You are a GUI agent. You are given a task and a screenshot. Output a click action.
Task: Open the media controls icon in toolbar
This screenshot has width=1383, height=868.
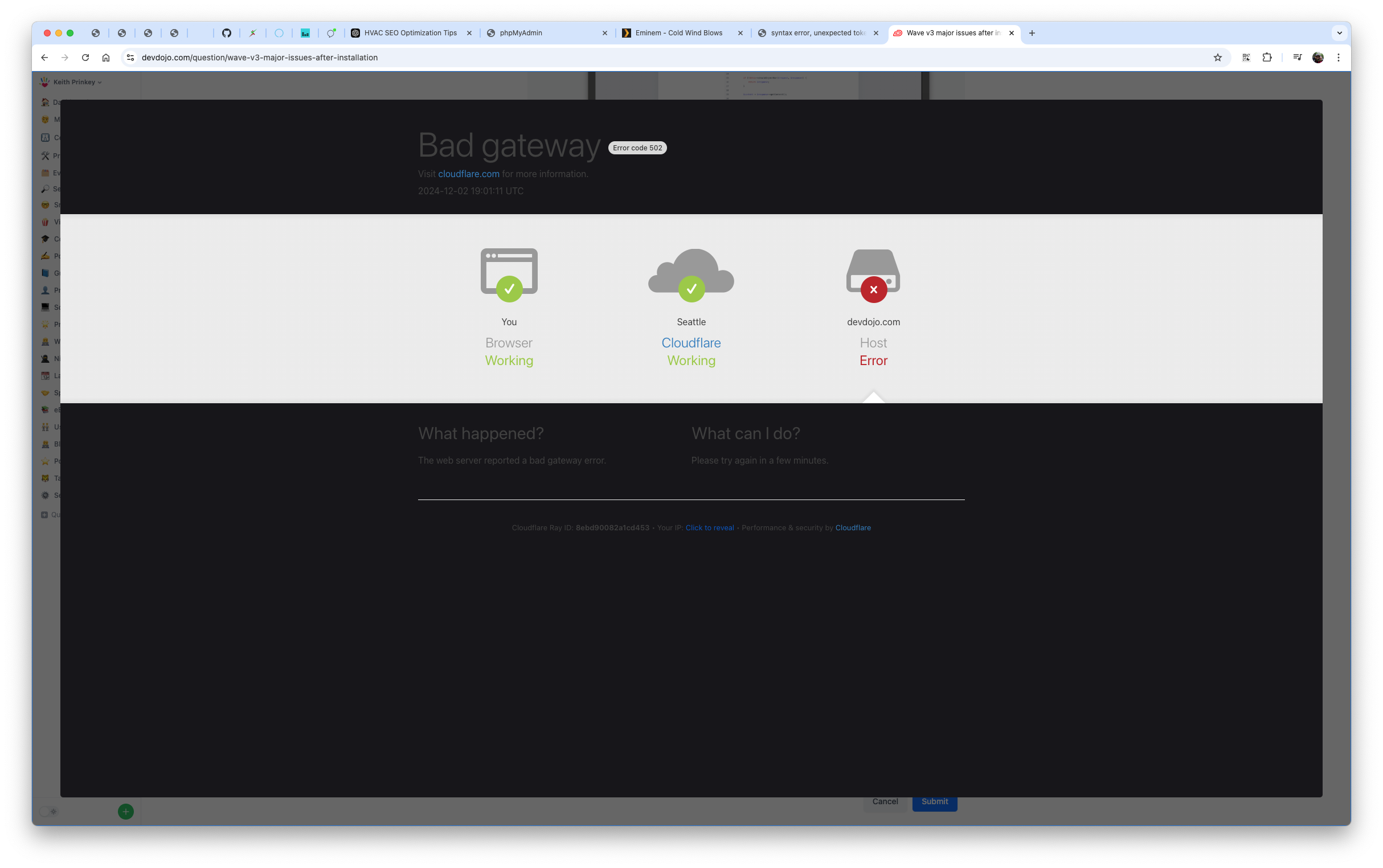[x=1297, y=58]
